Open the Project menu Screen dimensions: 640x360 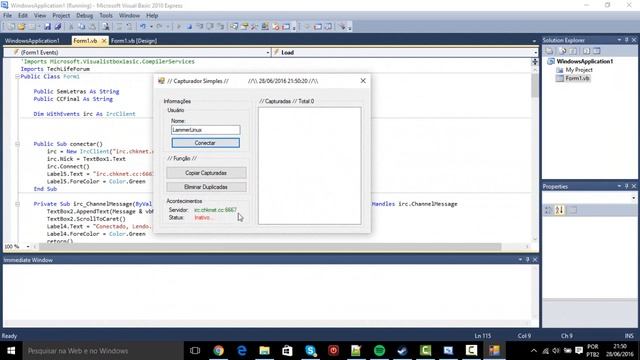[61, 16]
